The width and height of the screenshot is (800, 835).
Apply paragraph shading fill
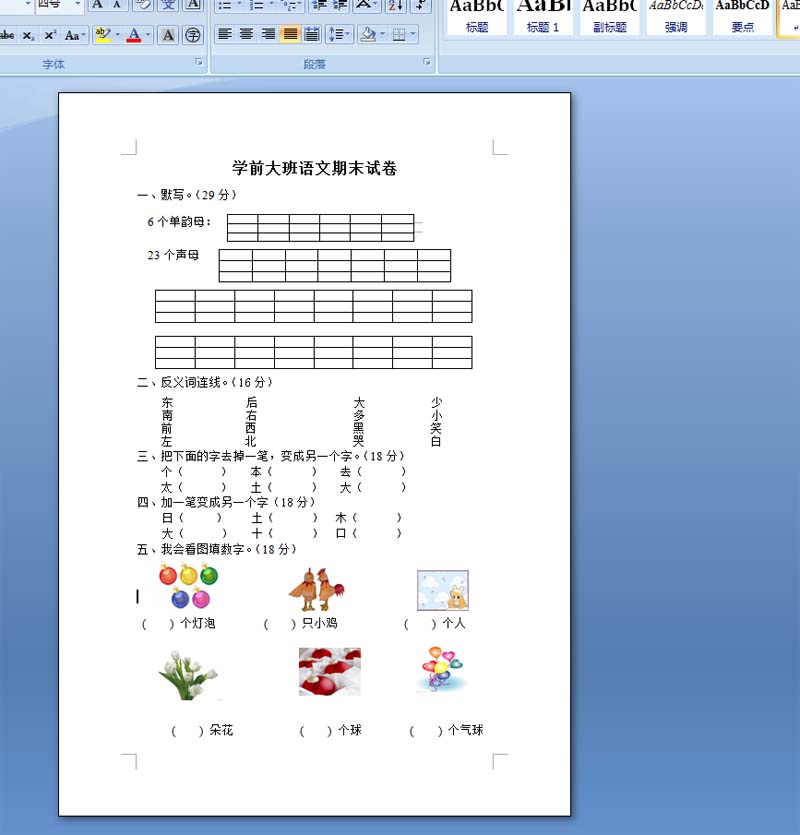click(368, 35)
